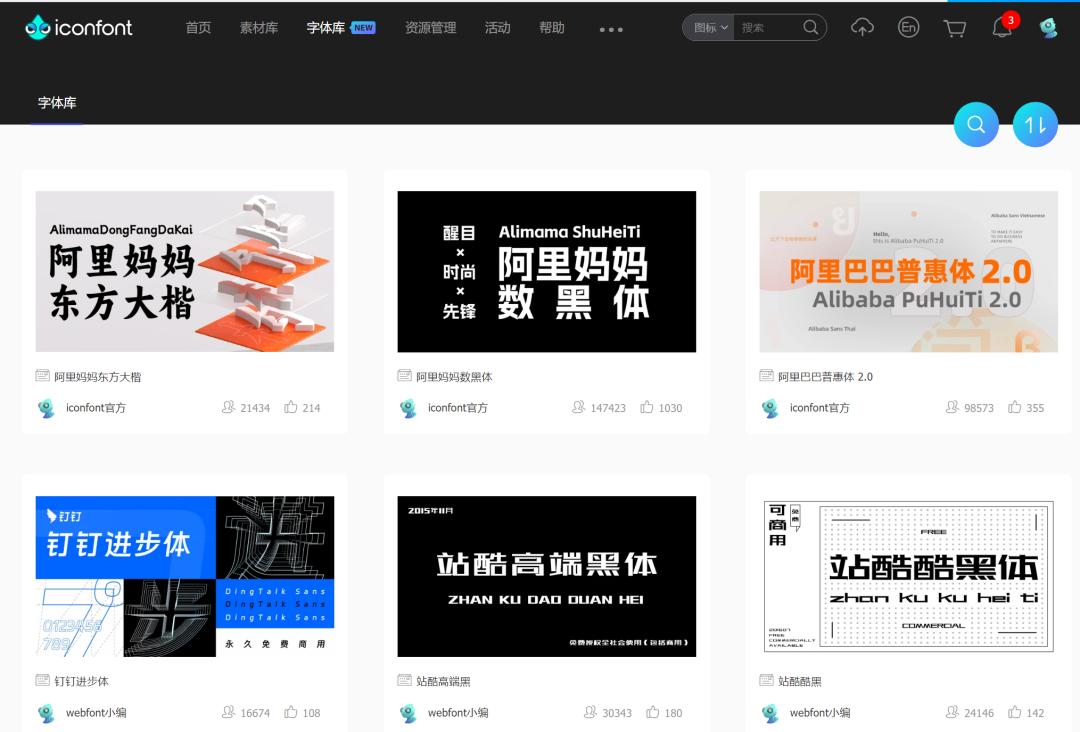The width and height of the screenshot is (1080, 732).
Task: Click the 搜索 search input field
Action: [x=765, y=27]
